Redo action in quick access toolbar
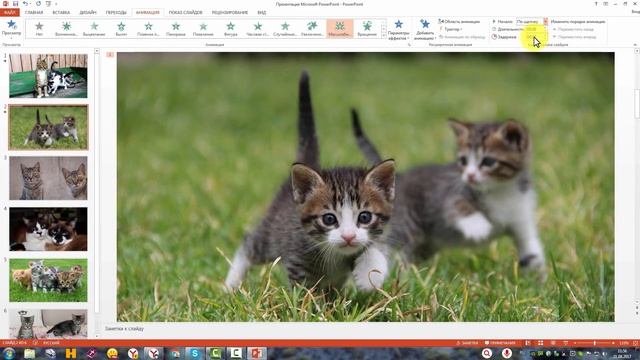Screen dimensions: 640x360 (x=38, y=4)
